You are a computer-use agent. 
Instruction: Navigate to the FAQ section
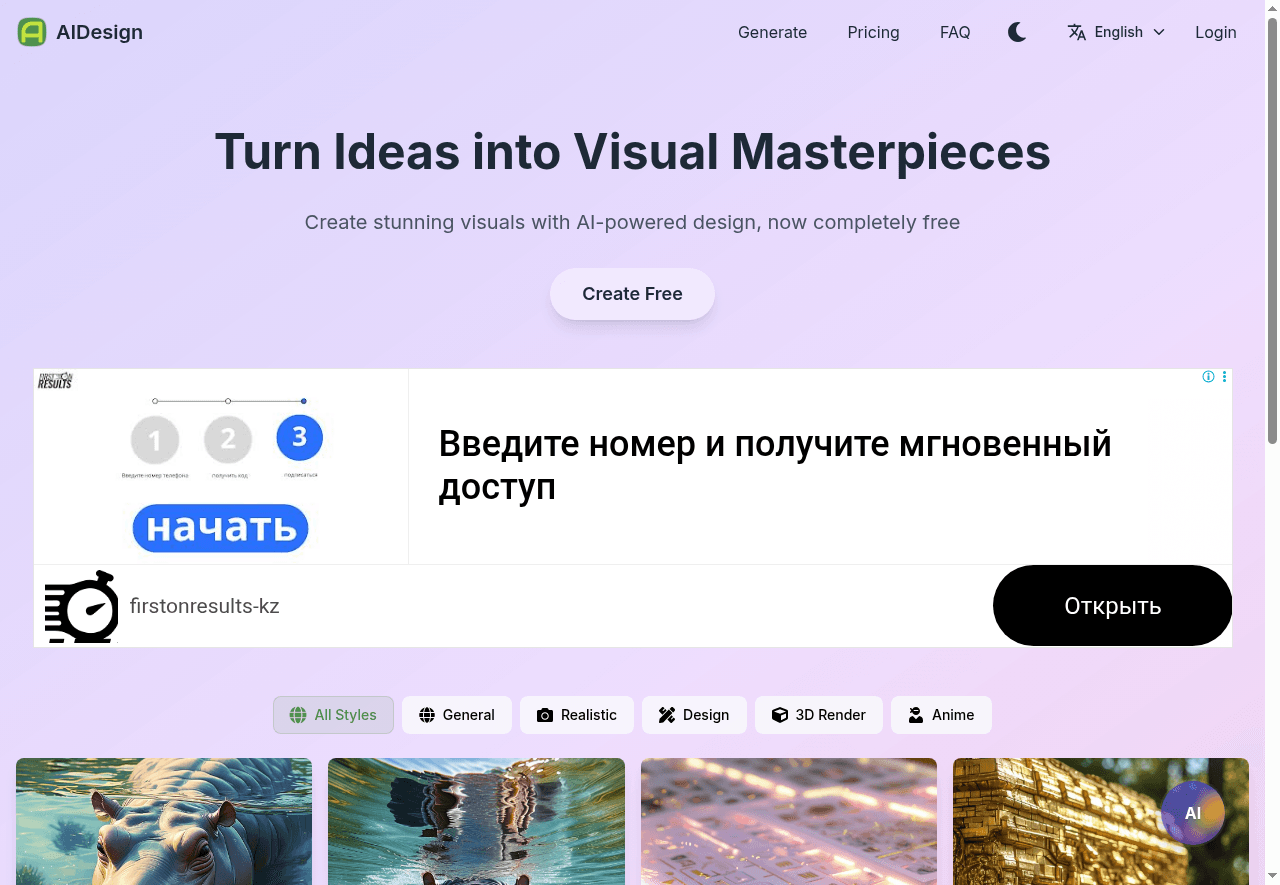tap(955, 32)
